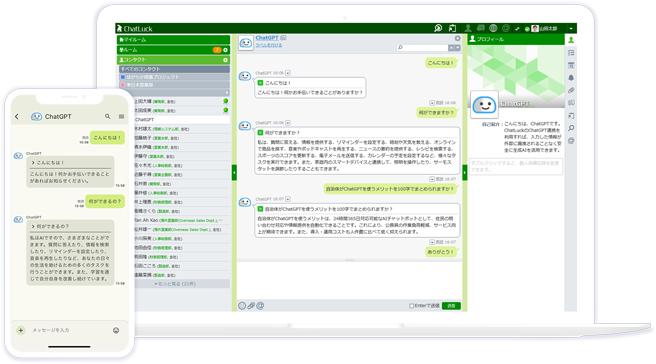Click the bottom round icon in right sidebar
The width and height of the screenshot is (656, 364).
pyautogui.click(x=571, y=141)
